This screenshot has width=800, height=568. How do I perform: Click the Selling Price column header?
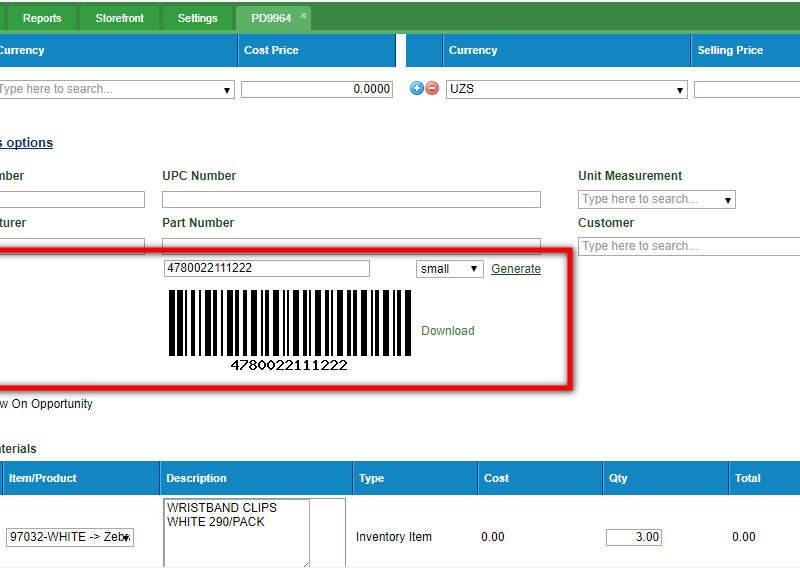tap(745, 51)
